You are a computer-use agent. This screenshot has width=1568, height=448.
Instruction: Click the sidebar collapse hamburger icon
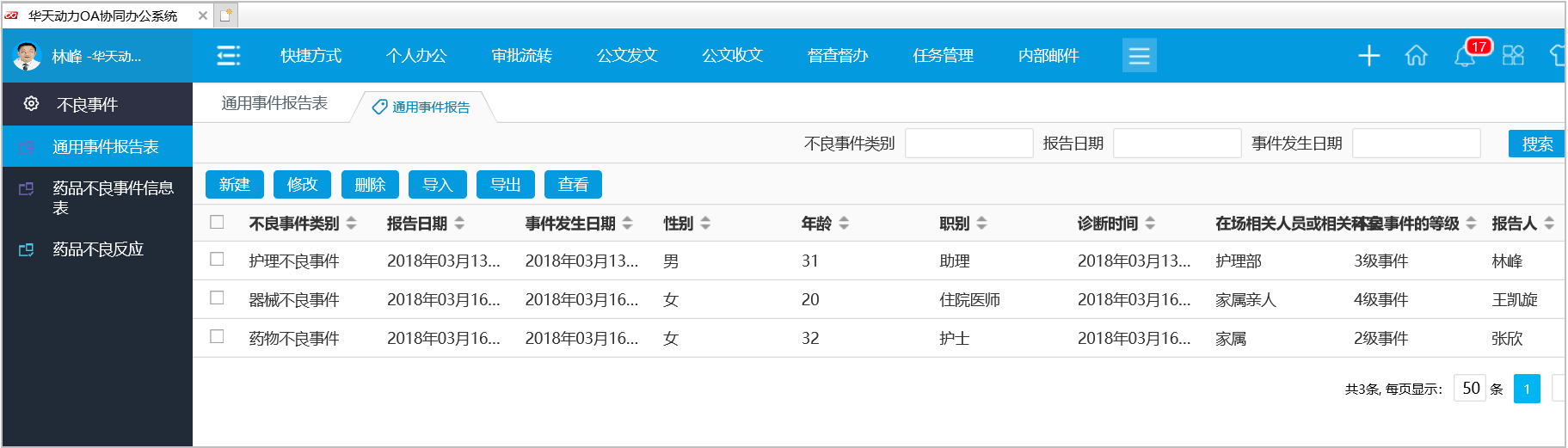tap(228, 56)
